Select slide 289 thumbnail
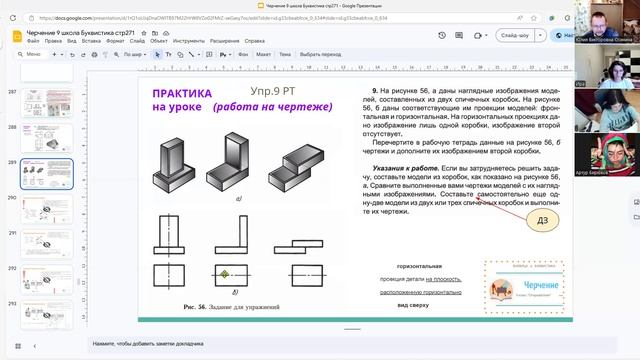Screen dimensions: 640x360 click(x=47, y=174)
